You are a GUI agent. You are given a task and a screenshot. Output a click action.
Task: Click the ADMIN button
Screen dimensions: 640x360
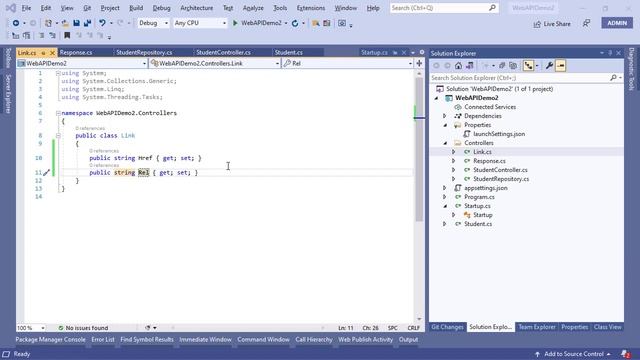pyautogui.click(x=617, y=23)
